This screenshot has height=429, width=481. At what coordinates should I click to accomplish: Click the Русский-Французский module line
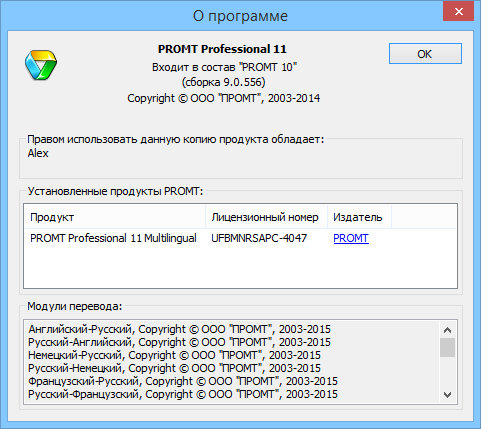[x=183, y=394]
